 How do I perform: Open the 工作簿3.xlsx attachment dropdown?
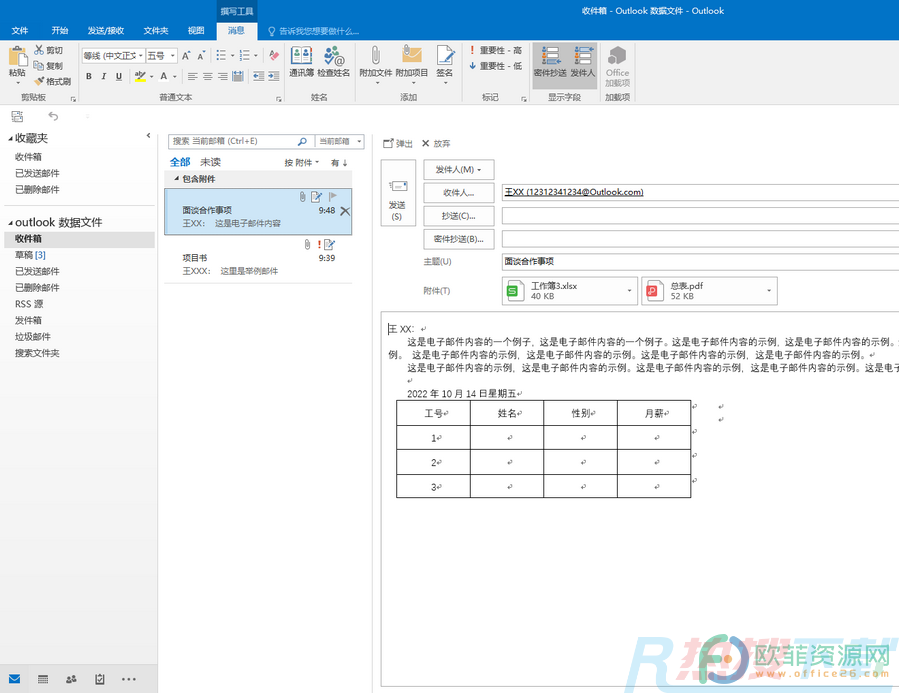click(x=629, y=291)
